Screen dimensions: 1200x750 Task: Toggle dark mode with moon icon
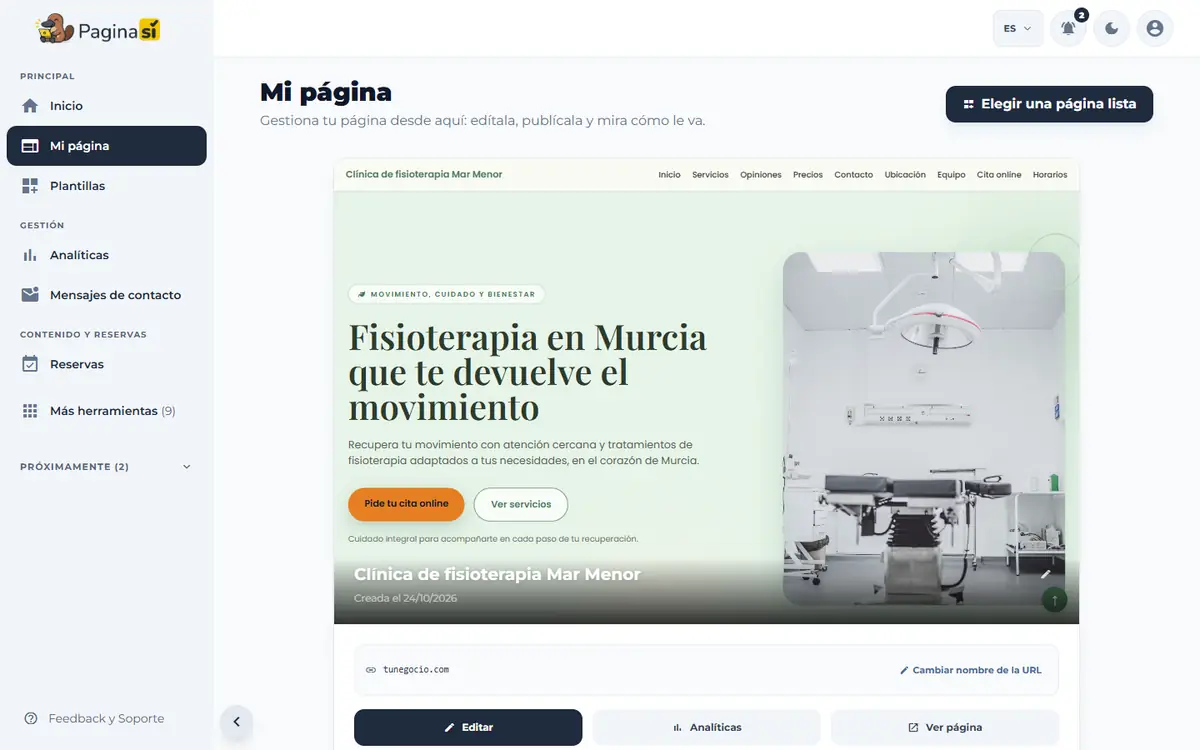[1112, 28]
